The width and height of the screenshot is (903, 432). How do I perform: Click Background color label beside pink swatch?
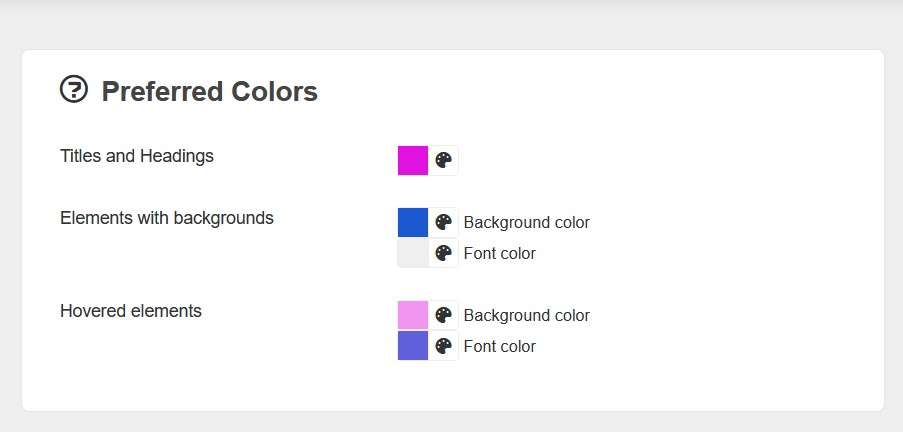click(x=526, y=315)
